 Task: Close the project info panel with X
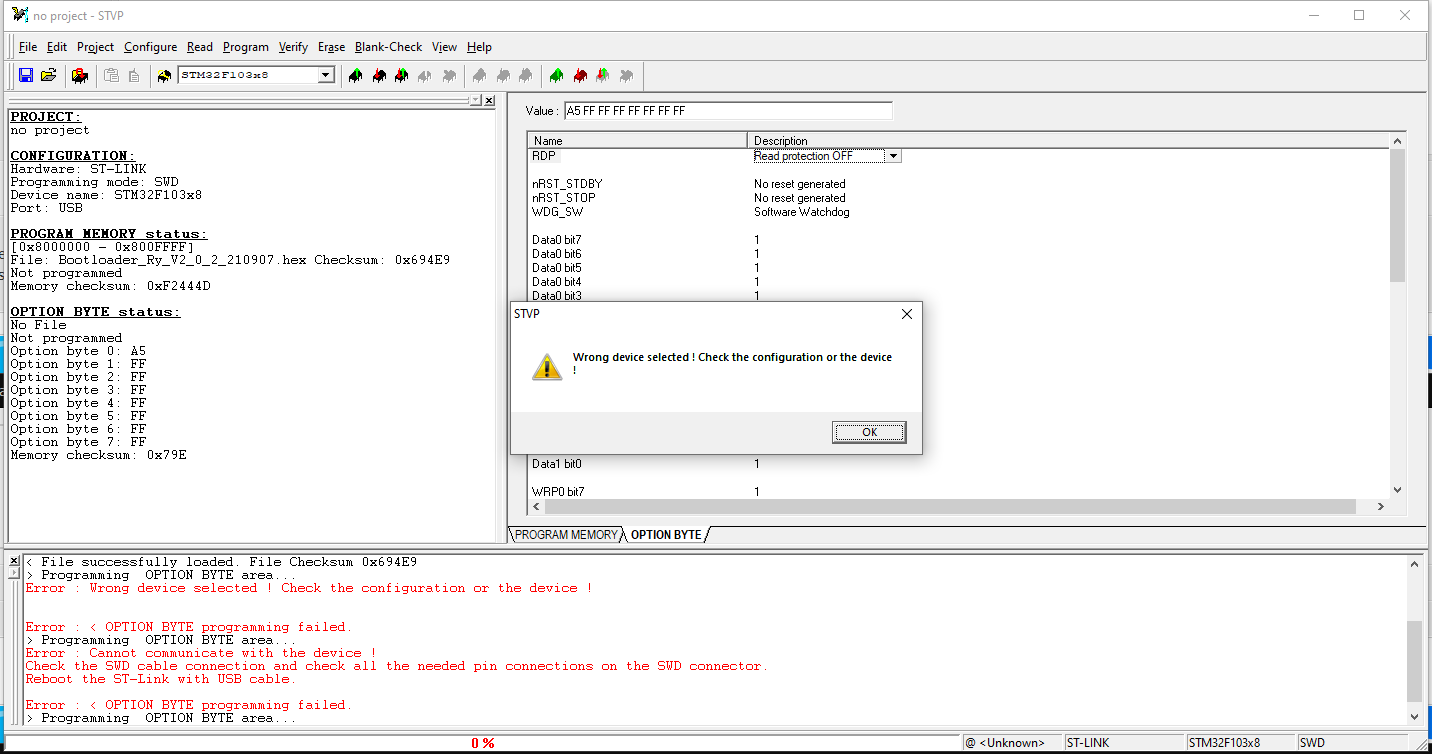(x=489, y=101)
